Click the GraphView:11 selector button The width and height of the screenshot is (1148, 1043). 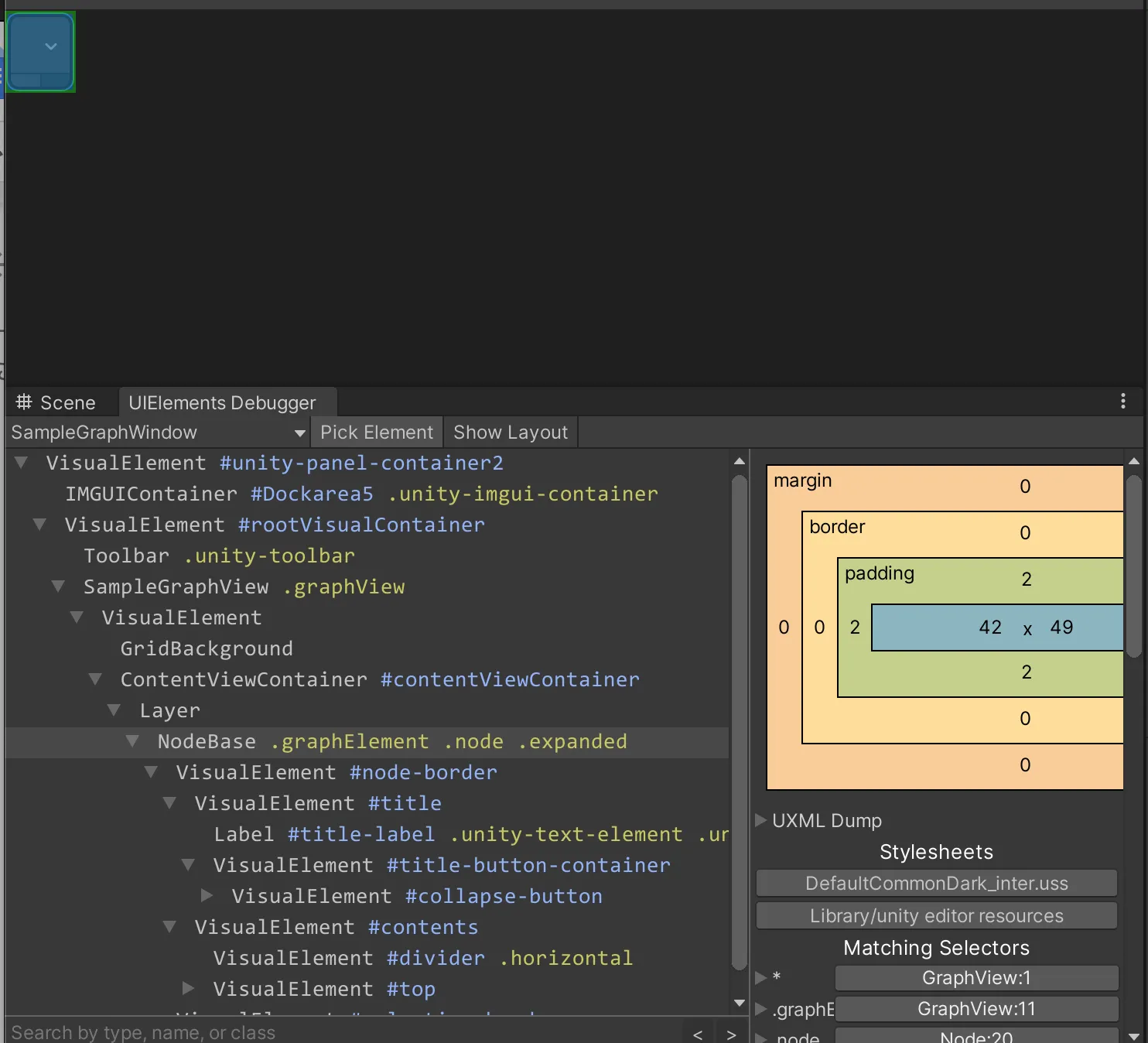976,1009
